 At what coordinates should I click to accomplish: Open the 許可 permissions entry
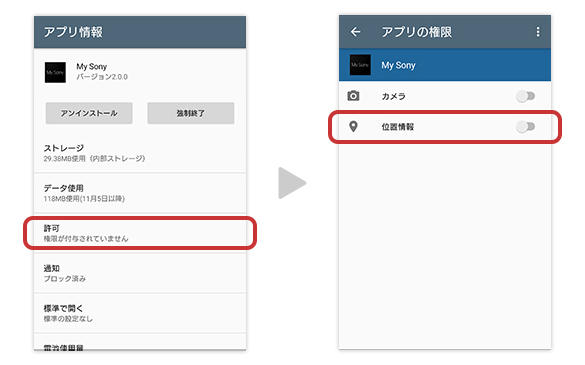pos(140,233)
